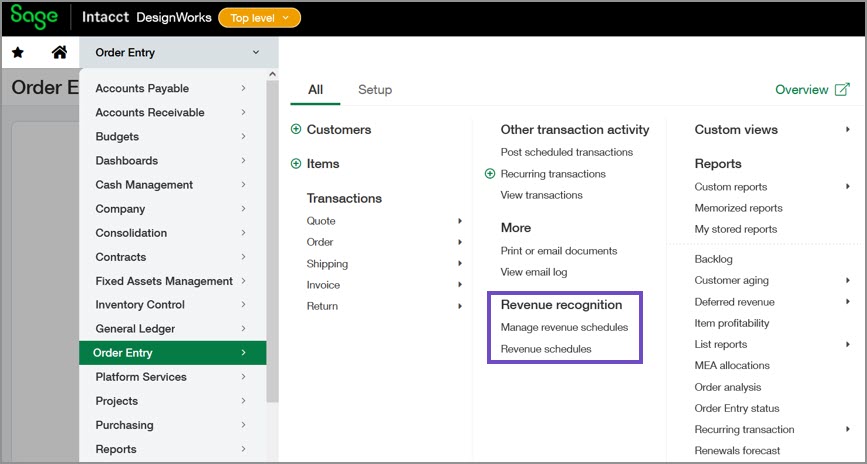This screenshot has height=464, width=867.
Task: Expand the Deferred revenue arrow
Action: pyautogui.click(x=848, y=302)
